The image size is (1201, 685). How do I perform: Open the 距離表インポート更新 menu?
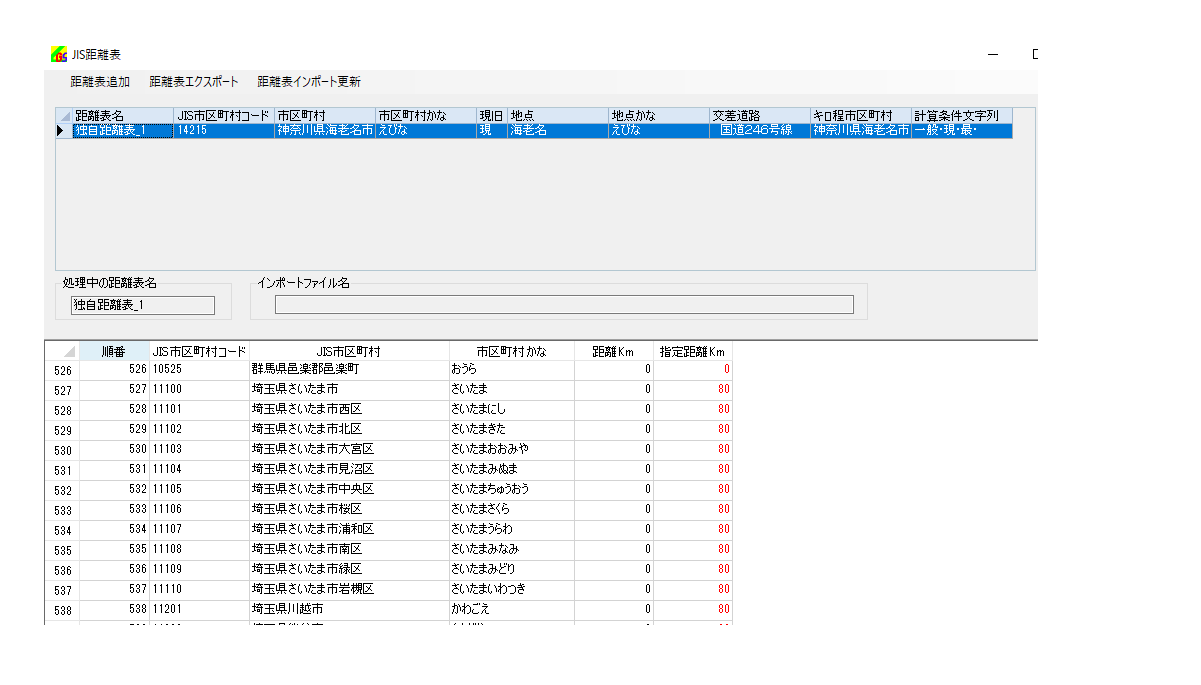309,82
